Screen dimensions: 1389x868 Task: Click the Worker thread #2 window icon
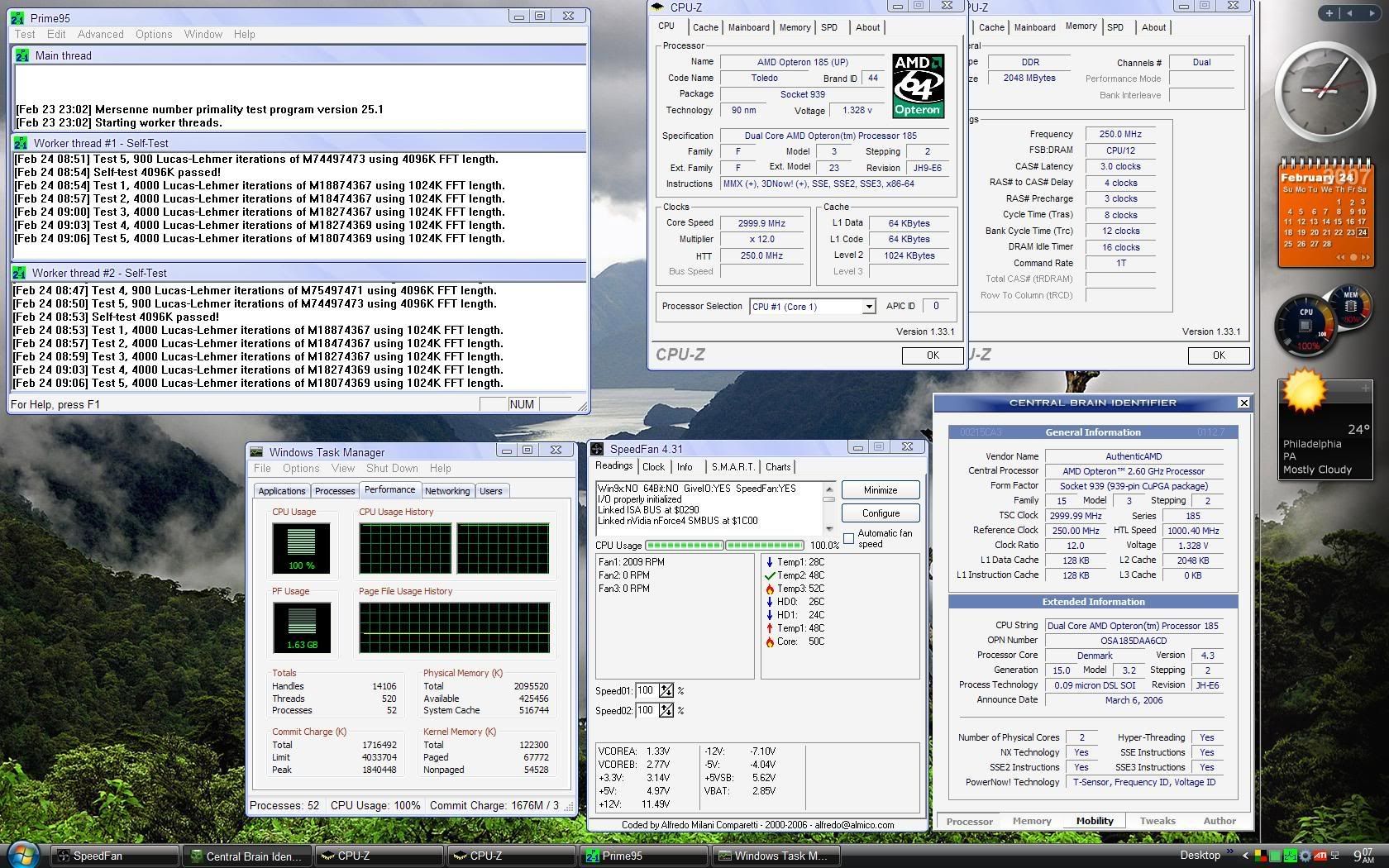pyautogui.click(x=20, y=273)
